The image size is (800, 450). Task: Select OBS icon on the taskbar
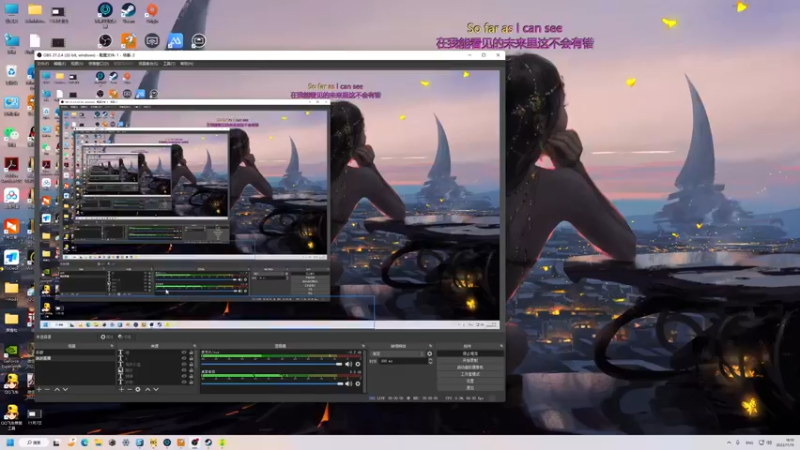[x=194, y=442]
